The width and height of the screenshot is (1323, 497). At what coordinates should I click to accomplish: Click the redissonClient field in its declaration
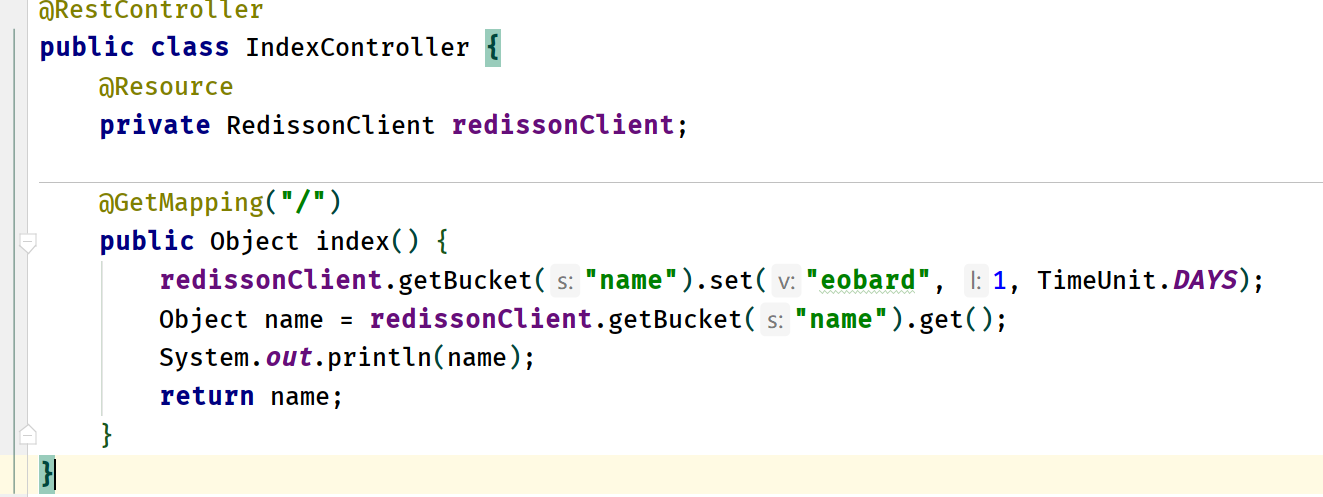(x=562, y=126)
